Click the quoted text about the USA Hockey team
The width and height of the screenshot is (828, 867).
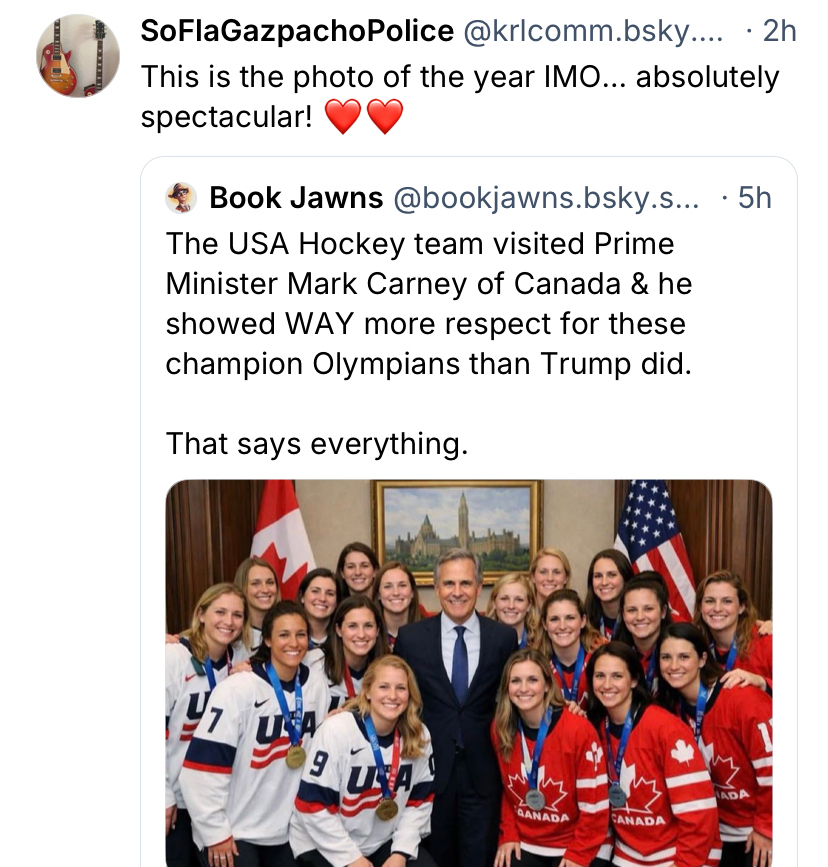pyautogui.click(x=428, y=303)
